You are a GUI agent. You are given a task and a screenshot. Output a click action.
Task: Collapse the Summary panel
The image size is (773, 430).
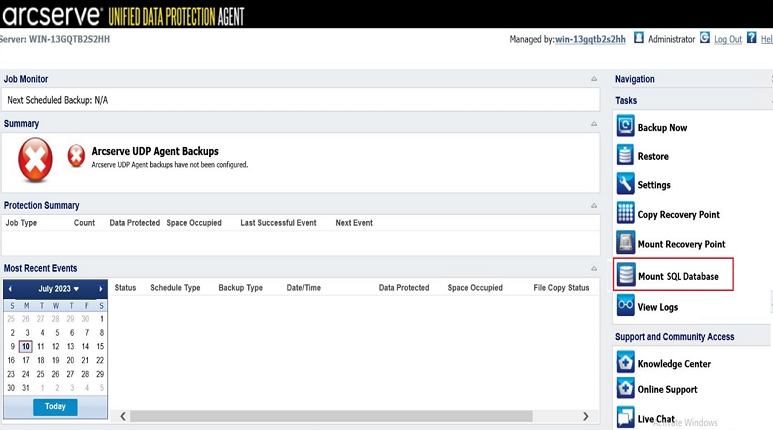pos(594,124)
